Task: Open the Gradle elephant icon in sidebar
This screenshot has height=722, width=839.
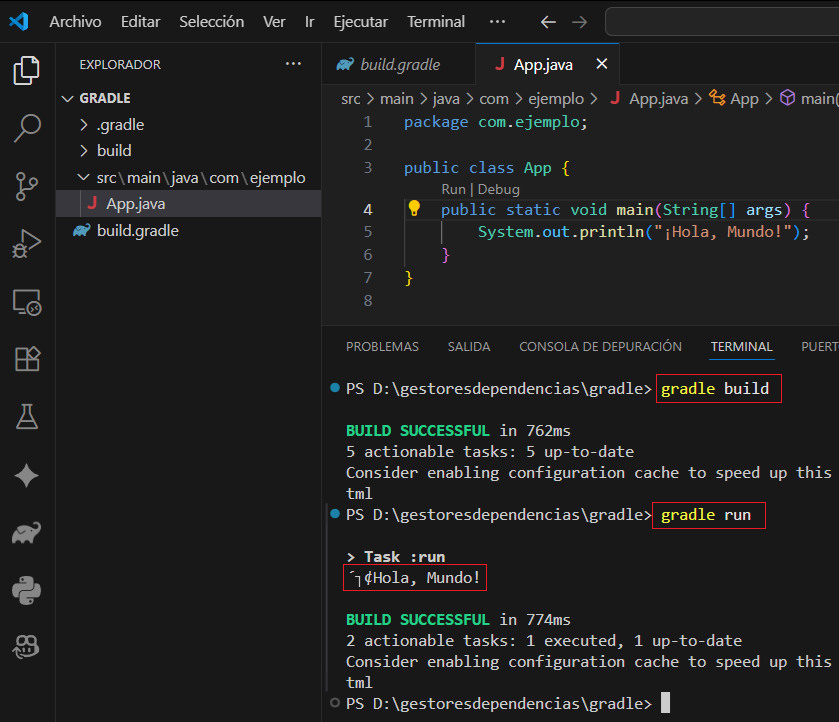Action: (27, 533)
